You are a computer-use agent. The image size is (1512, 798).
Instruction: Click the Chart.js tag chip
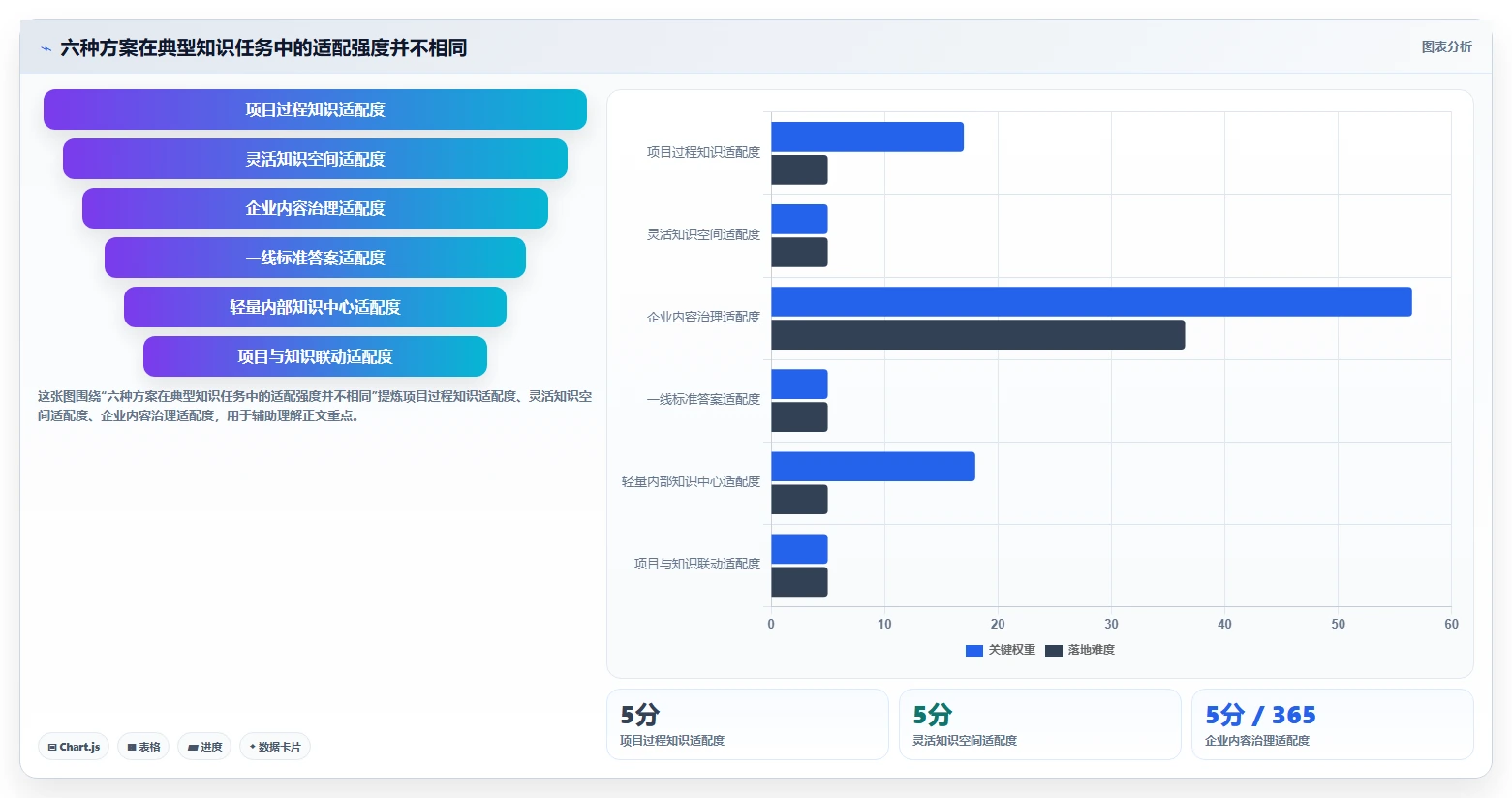[x=74, y=747]
